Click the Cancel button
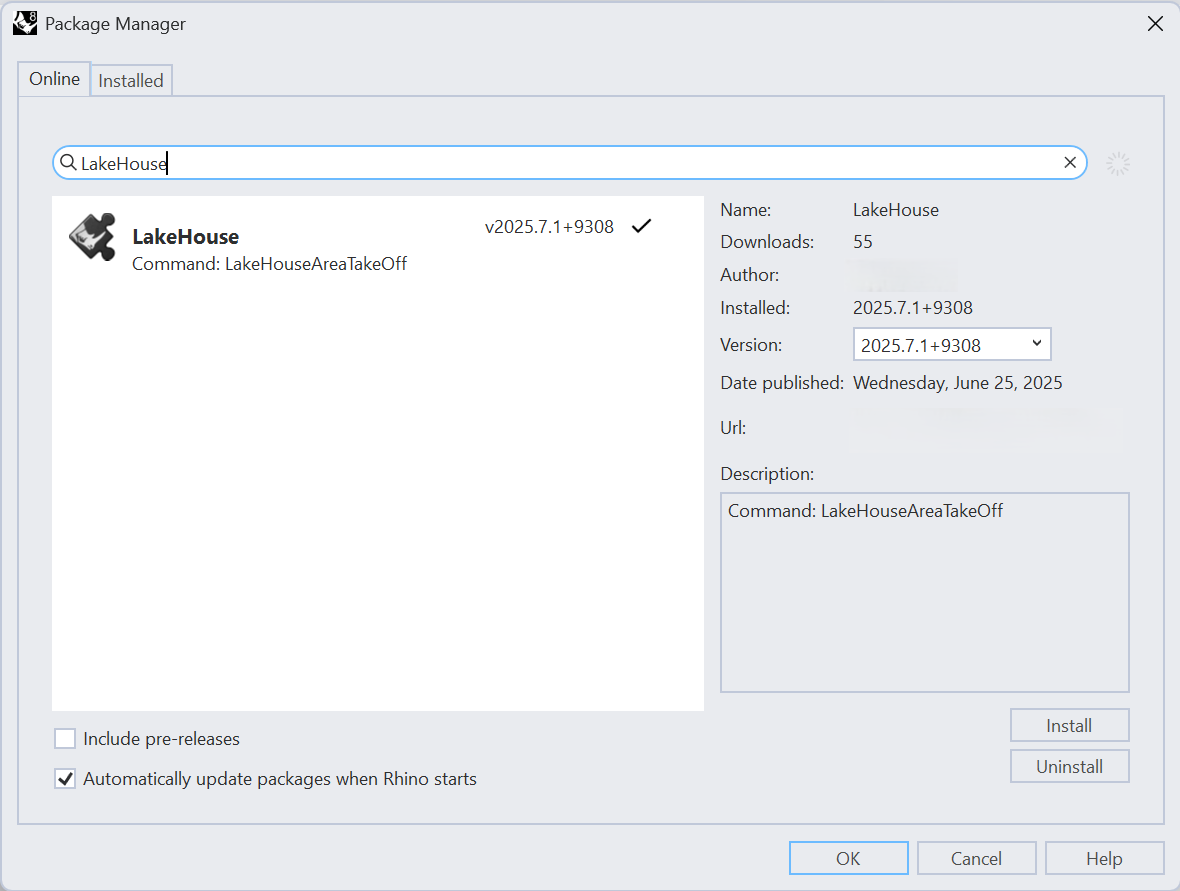 [976, 858]
